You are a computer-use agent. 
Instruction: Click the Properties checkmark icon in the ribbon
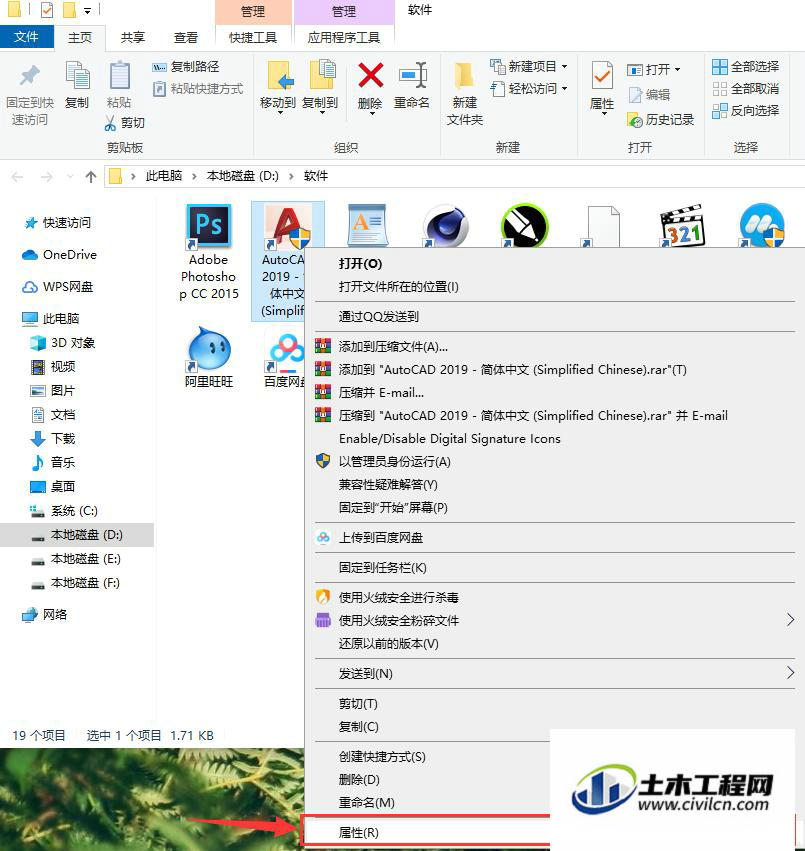coord(602,76)
